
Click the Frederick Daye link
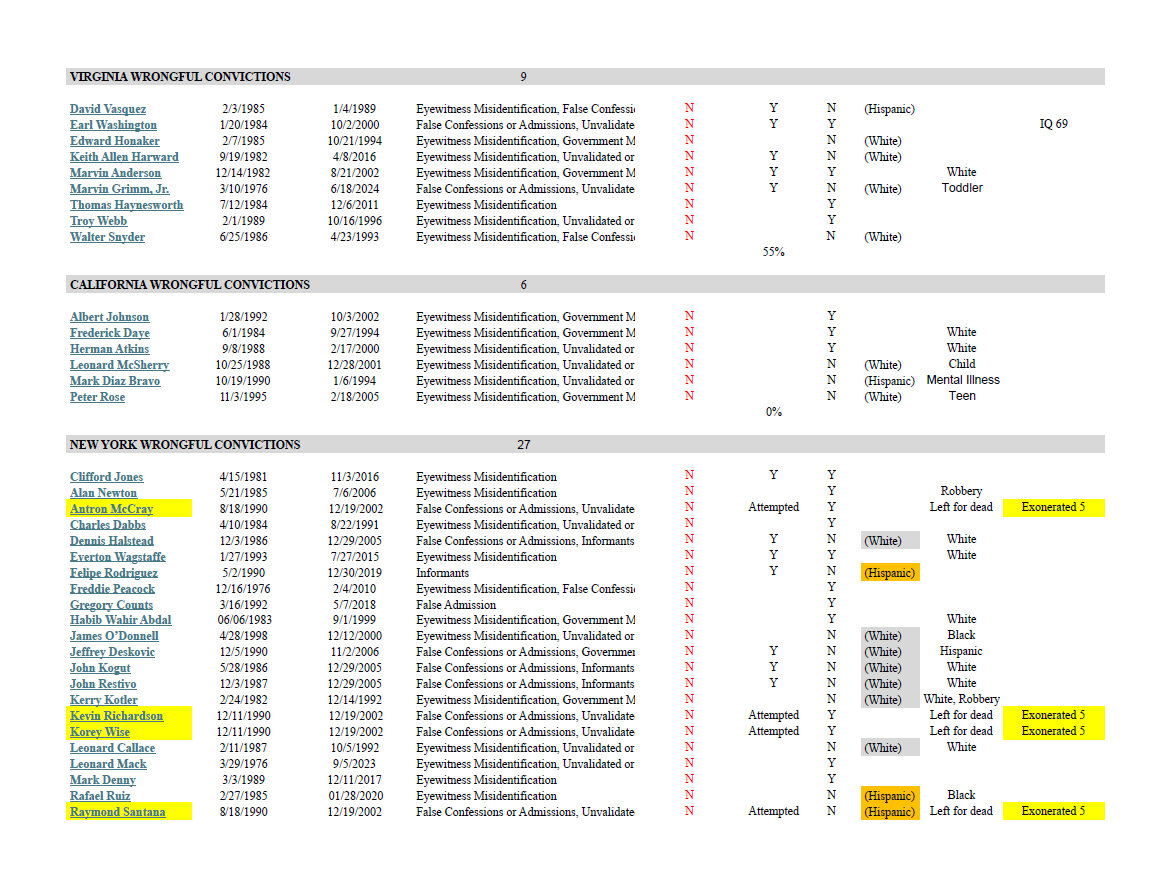[110, 333]
